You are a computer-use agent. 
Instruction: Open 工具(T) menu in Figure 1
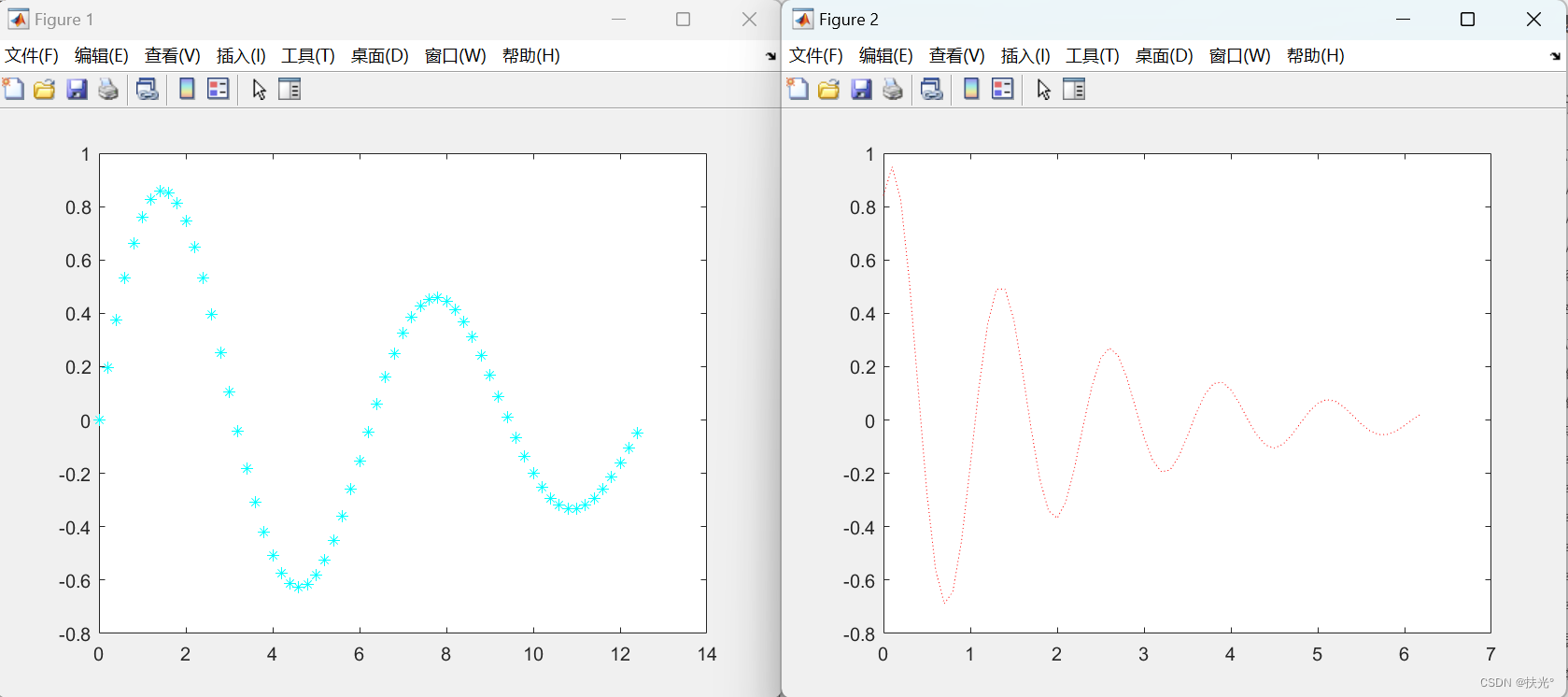pos(308,55)
